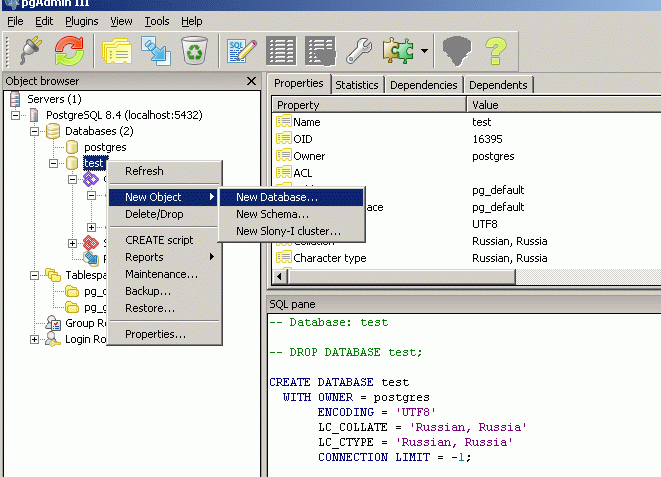Open the Reports submenu
661x477 pixels.
click(x=165, y=257)
